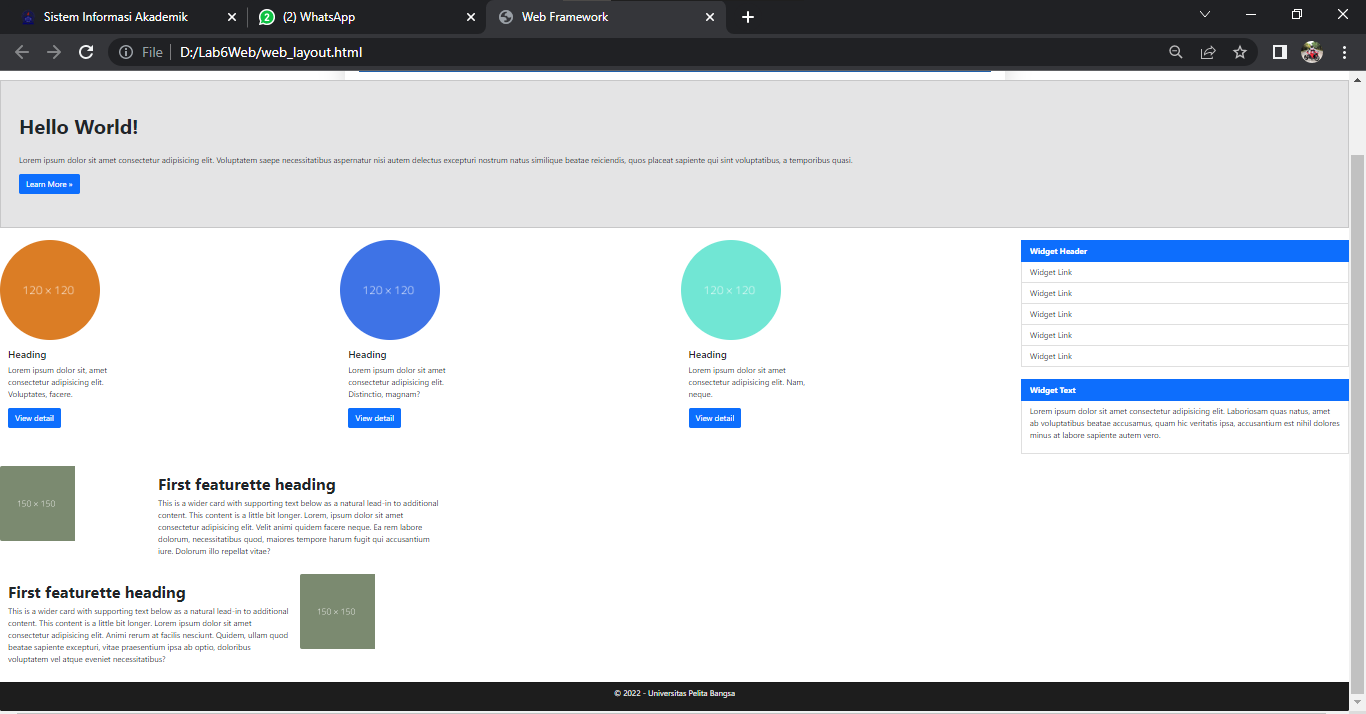Close the Web Framework tab
The width and height of the screenshot is (1366, 714).
tap(710, 17)
